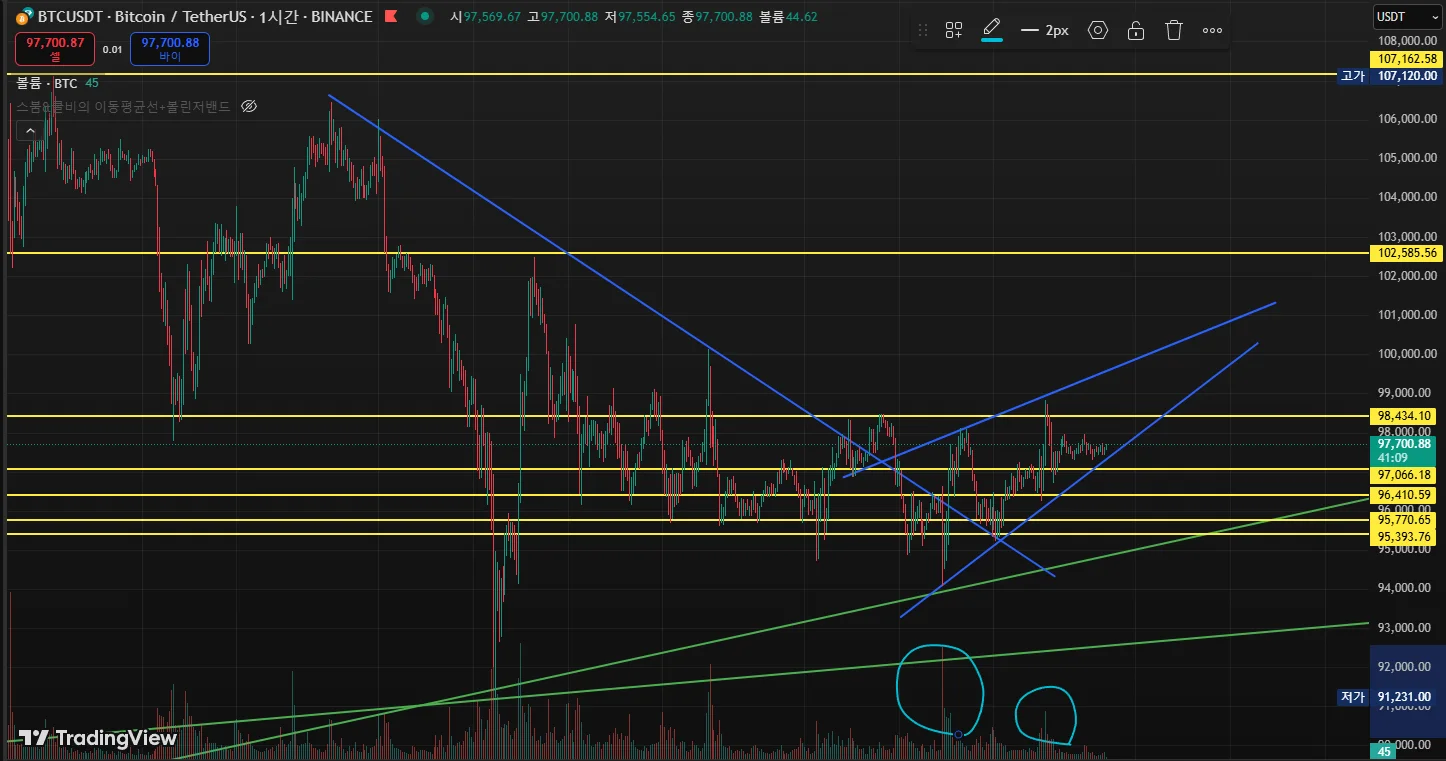Collapse the indicator legend with the chevron
The image size is (1446, 761).
coord(29,130)
